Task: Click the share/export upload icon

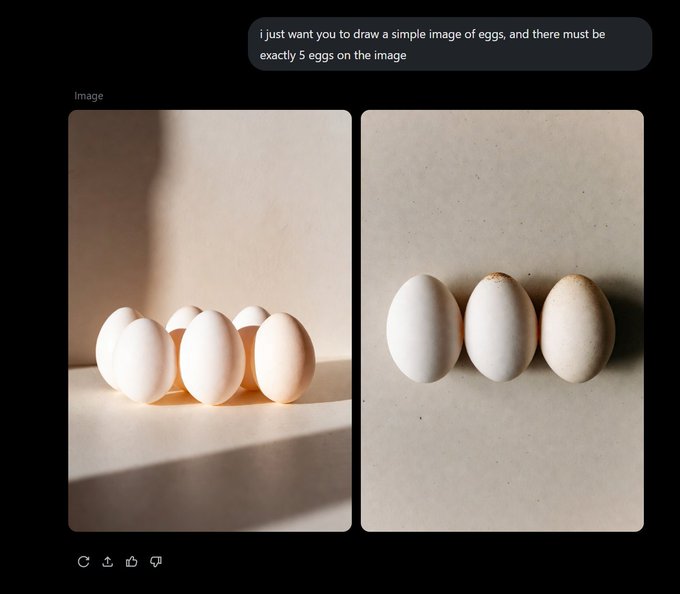Action: pos(107,562)
